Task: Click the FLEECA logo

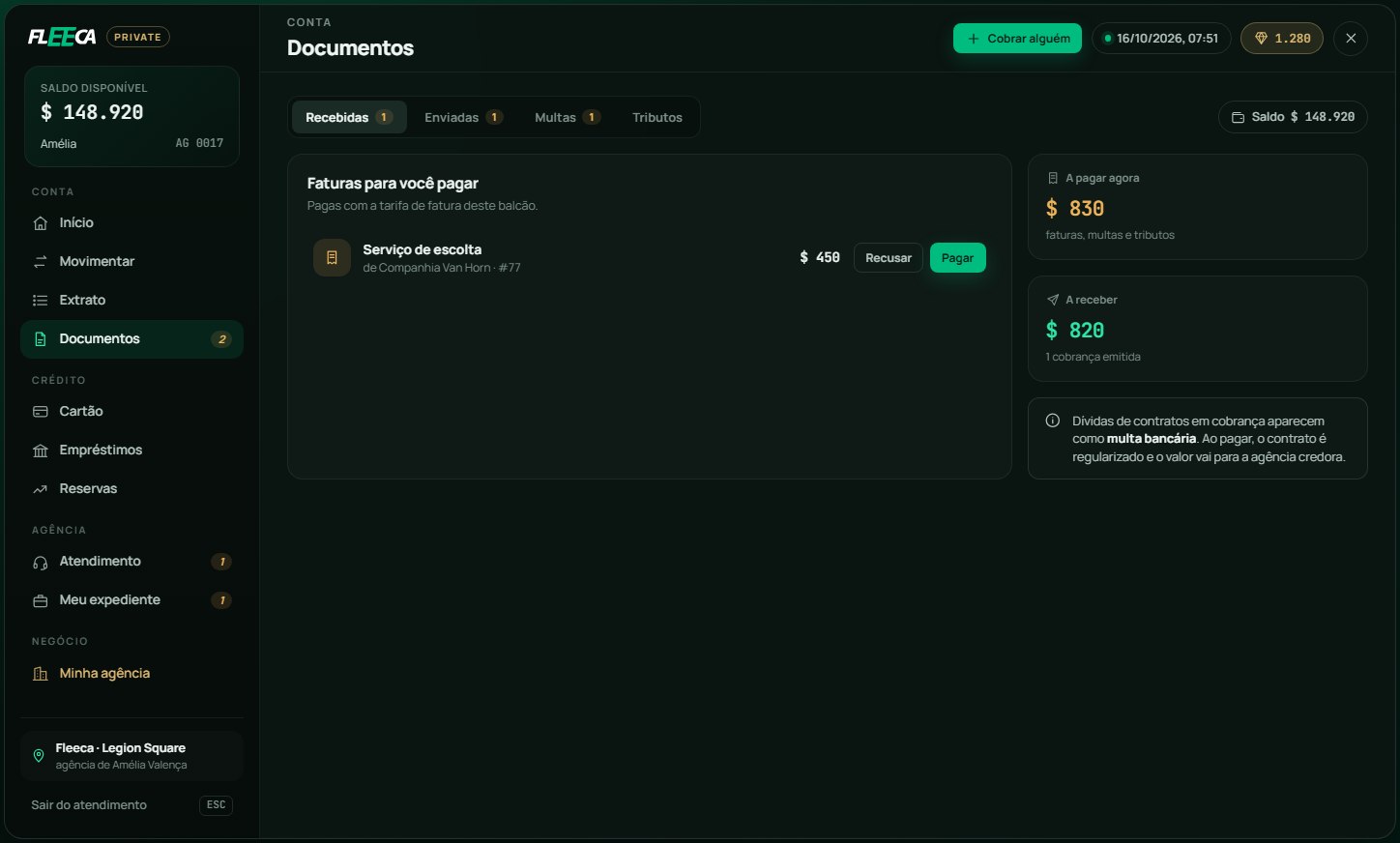Action: coord(62,37)
